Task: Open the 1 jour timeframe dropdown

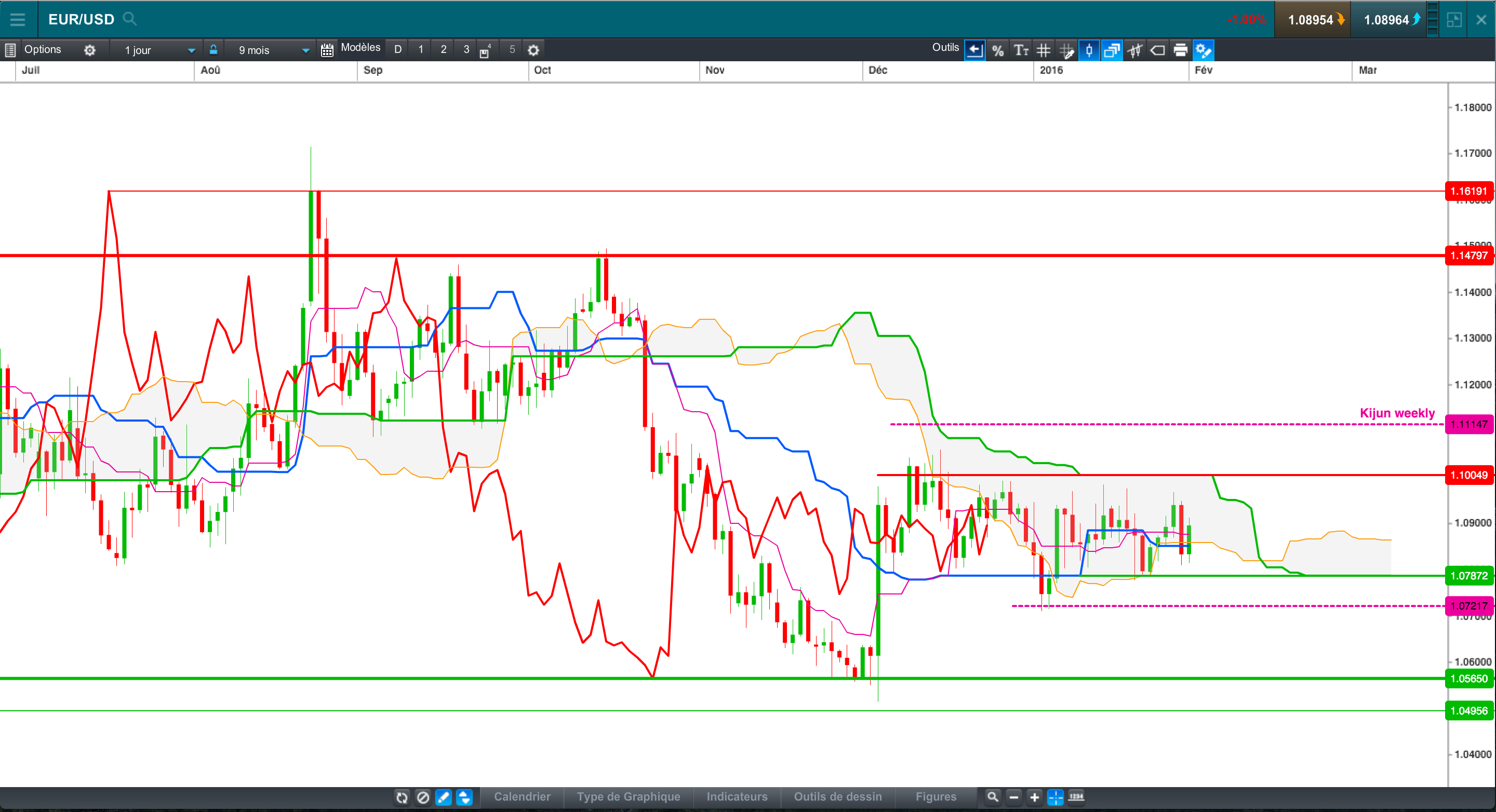Action: [x=159, y=50]
